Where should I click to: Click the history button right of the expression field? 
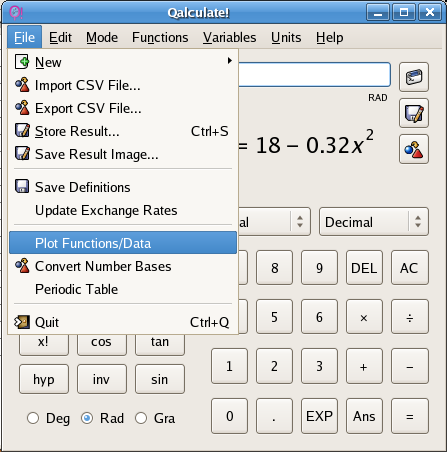(x=414, y=77)
